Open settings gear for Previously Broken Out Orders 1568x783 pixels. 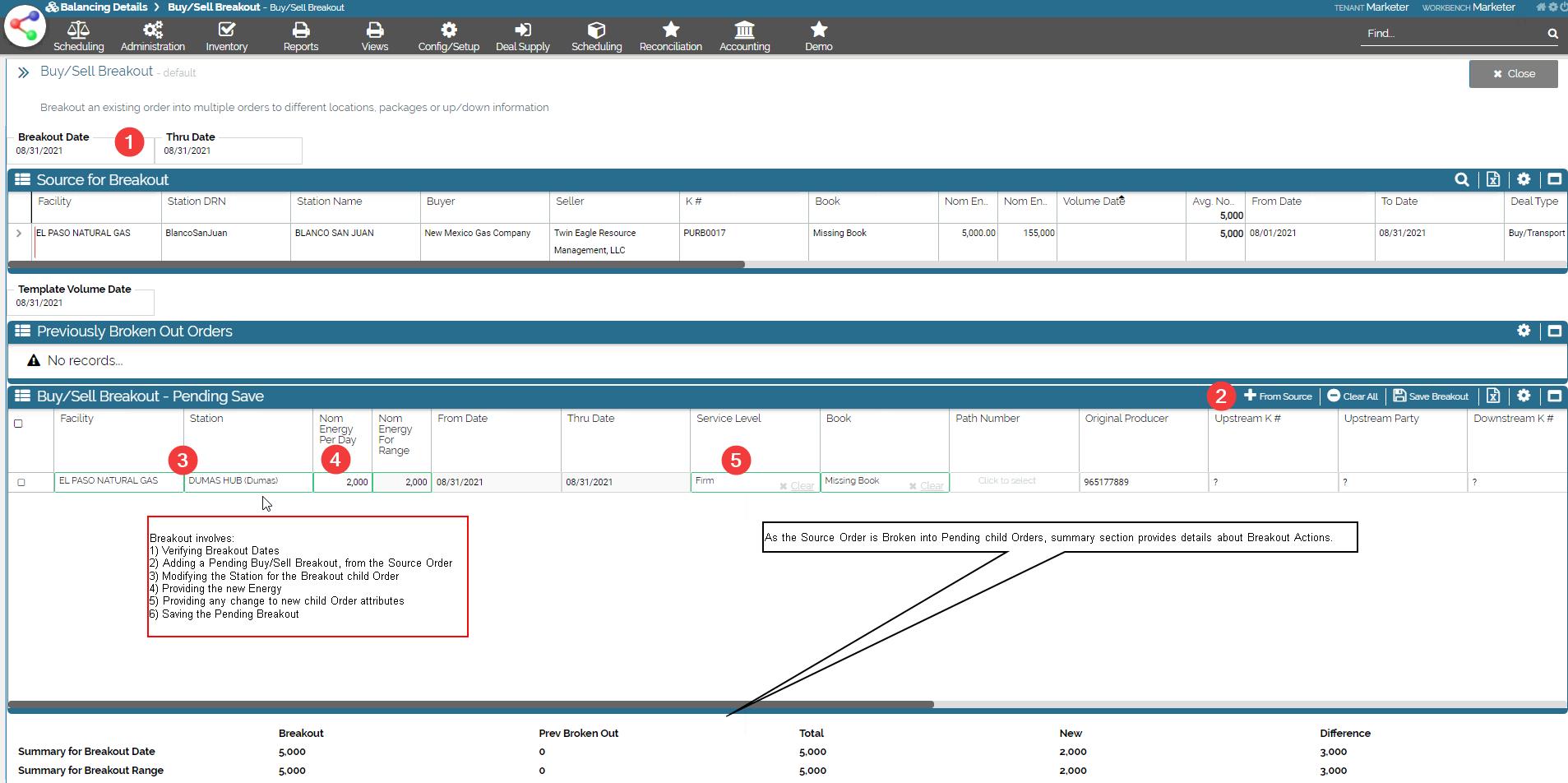point(1523,331)
